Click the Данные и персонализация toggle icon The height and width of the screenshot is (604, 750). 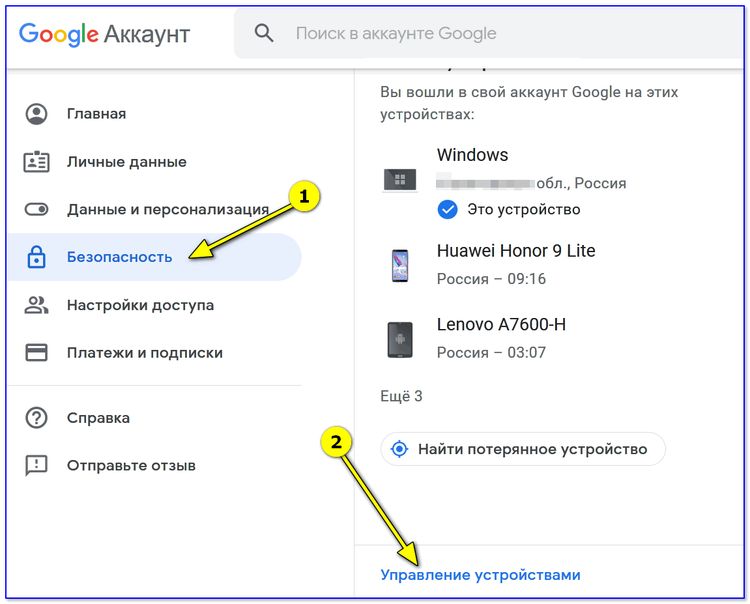point(36,209)
